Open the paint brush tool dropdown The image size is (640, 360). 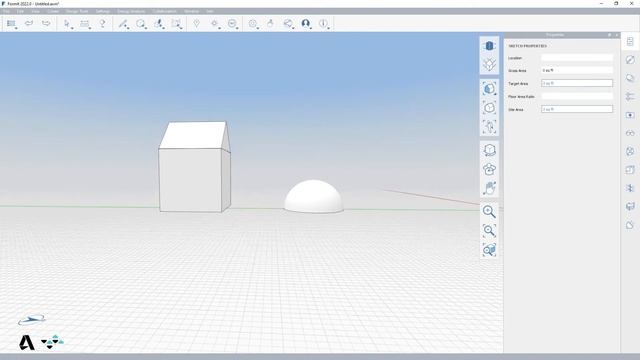(x=159, y=24)
